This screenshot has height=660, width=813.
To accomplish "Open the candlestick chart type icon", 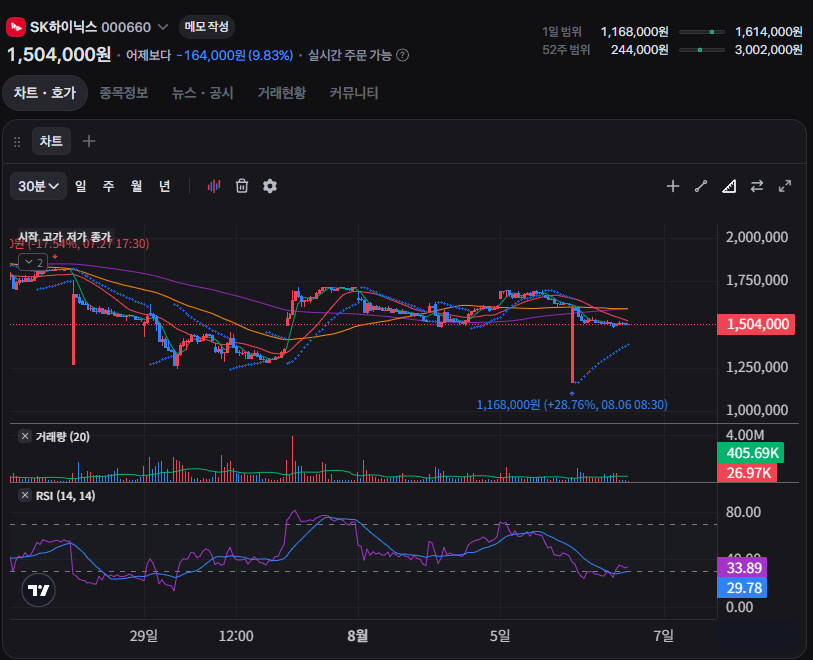I will point(214,186).
